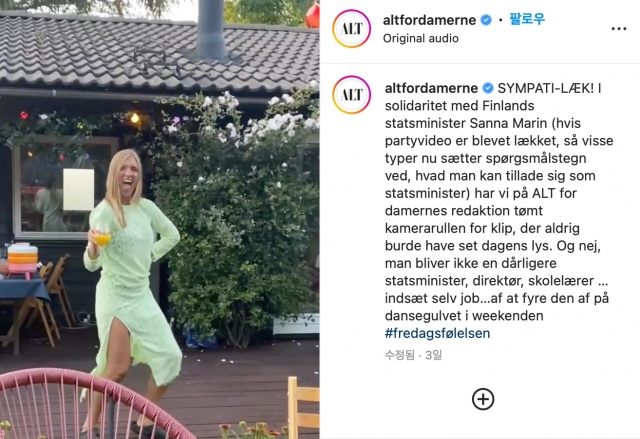The image size is (640, 439).
Task: Click the orange drink dispenser in the video
Action: pos(22,260)
